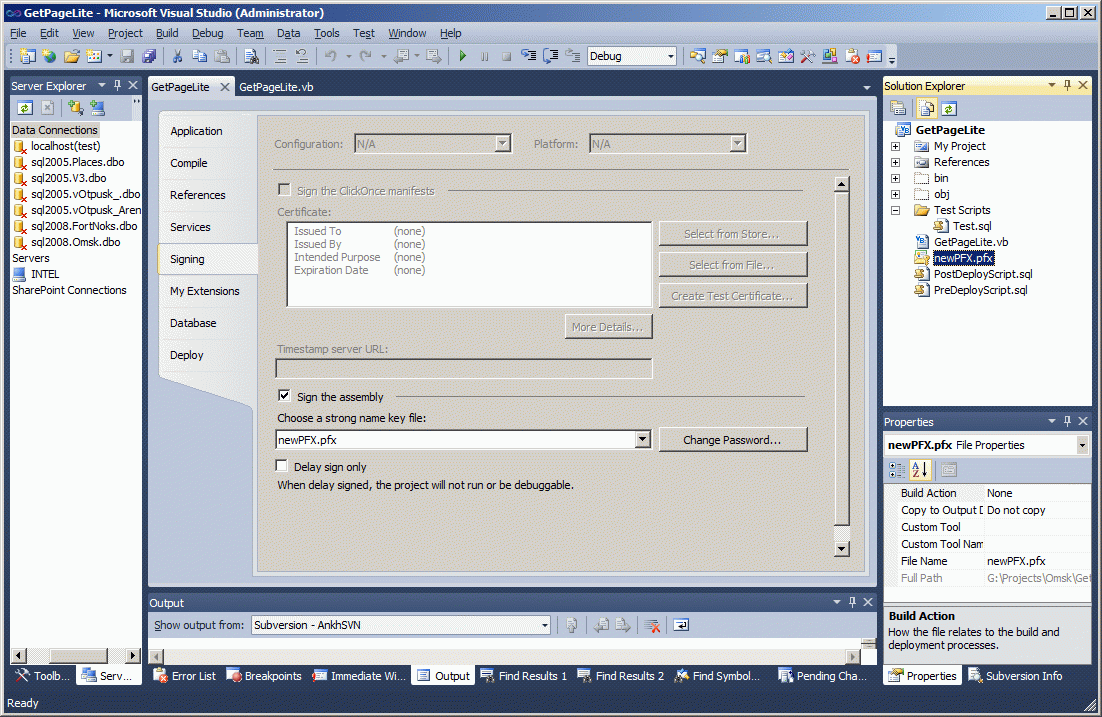The height and width of the screenshot is (717, 1102).
Task: Uncheck the Sign the assembly checkbox
Action: (284, 396)
